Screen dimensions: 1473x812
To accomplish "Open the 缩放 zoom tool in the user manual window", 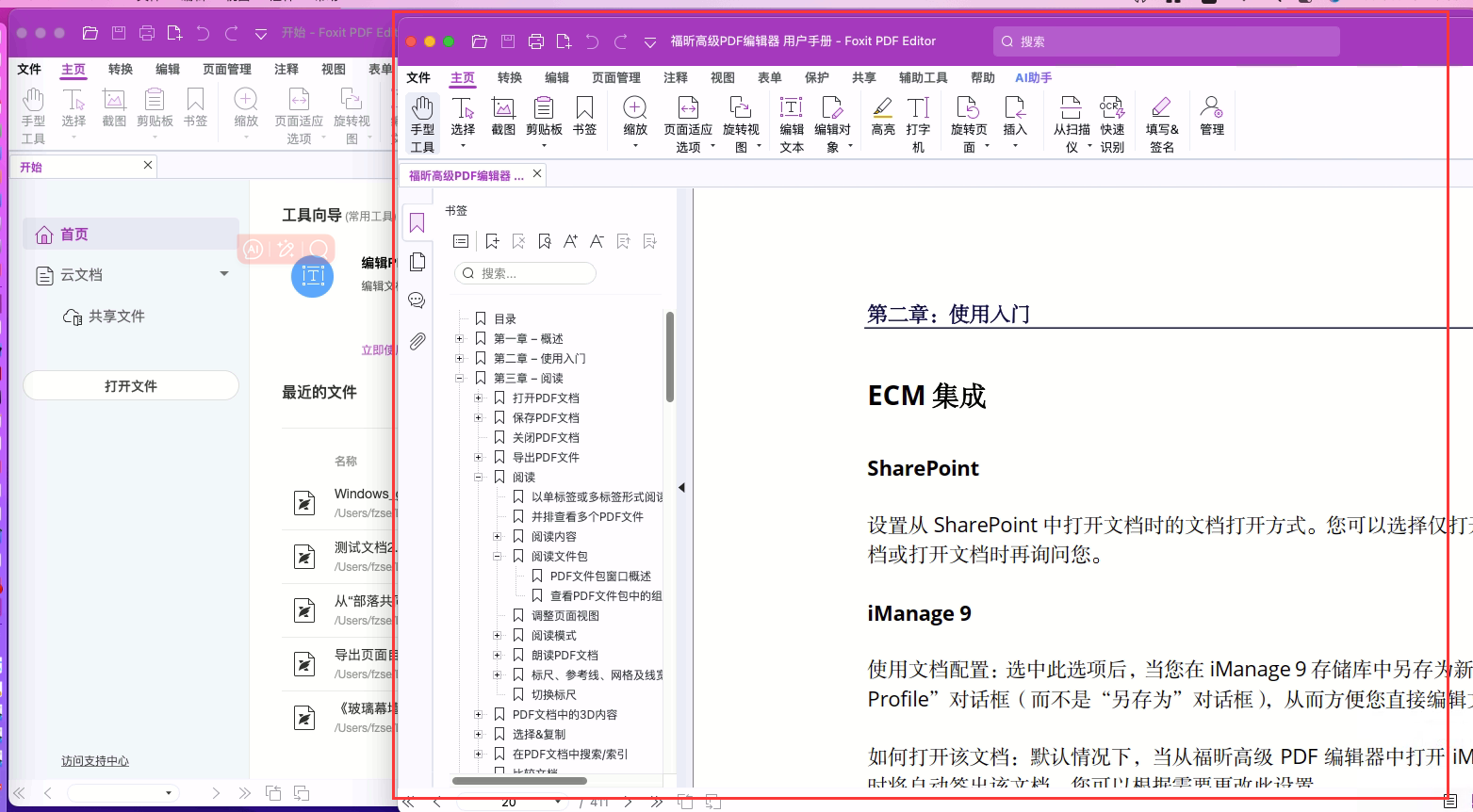I will (635, 122).
